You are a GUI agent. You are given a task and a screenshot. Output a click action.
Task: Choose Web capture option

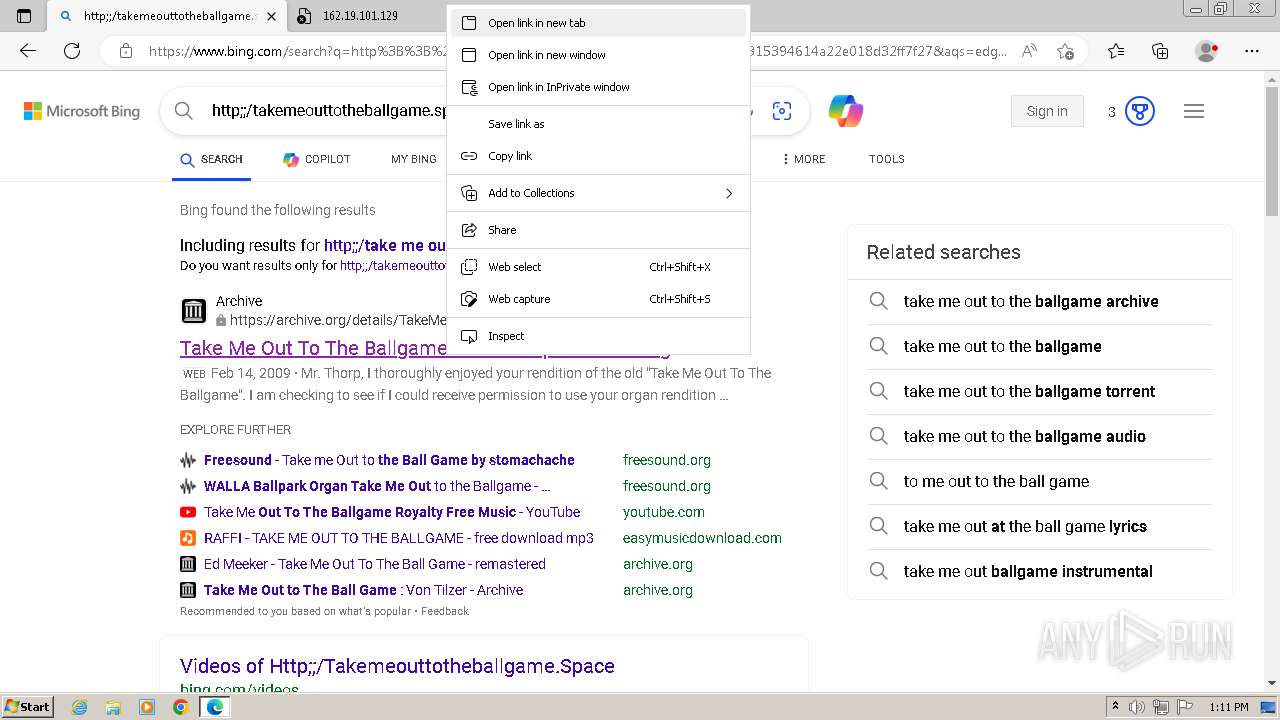[x=598, y=299]
